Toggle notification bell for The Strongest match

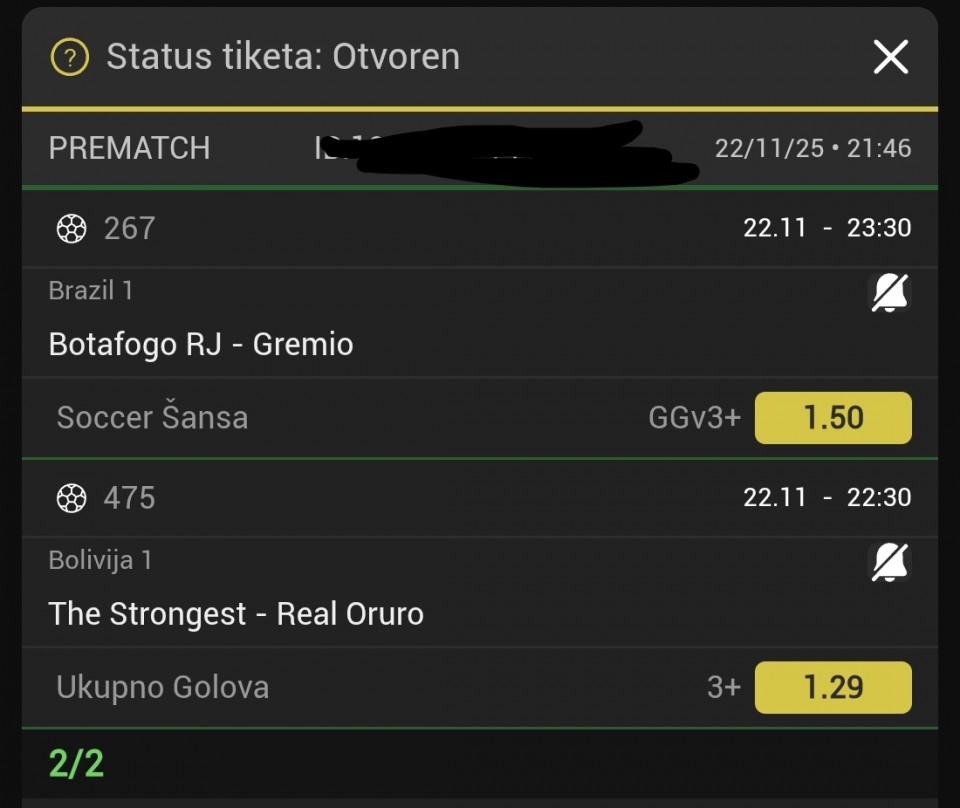[889, 564]
